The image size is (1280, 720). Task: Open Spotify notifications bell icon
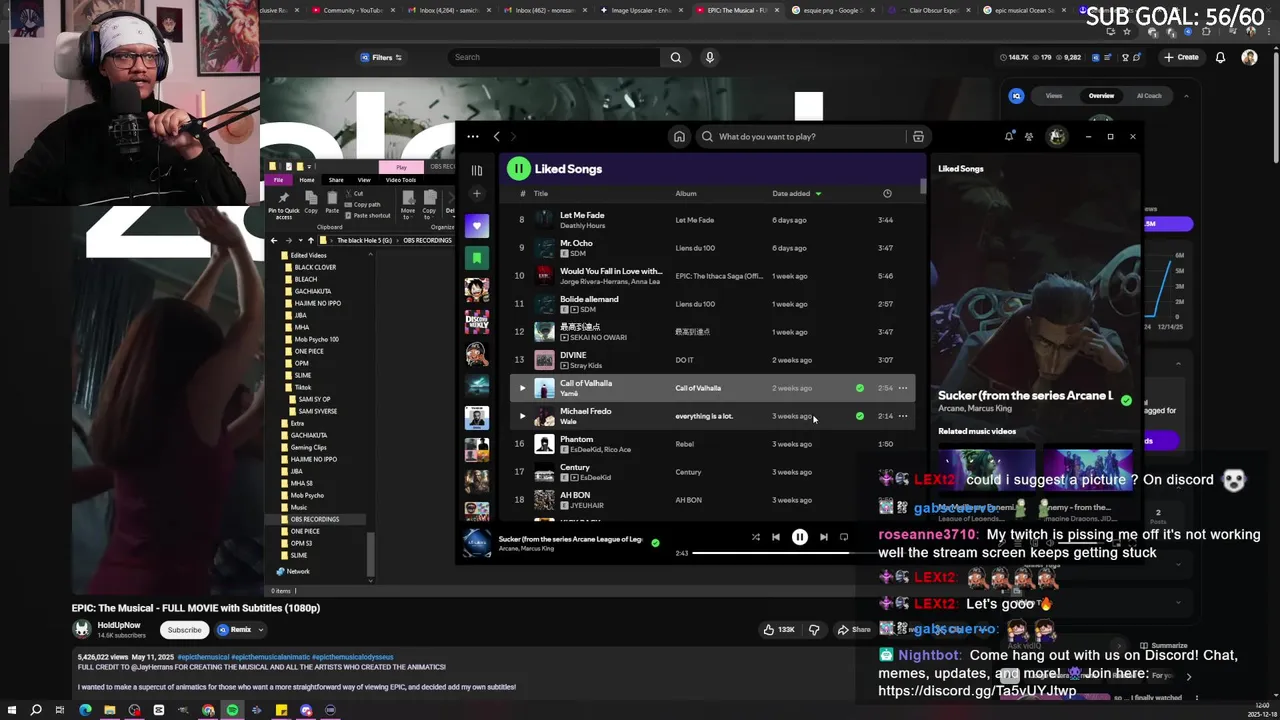point(1009,137)
